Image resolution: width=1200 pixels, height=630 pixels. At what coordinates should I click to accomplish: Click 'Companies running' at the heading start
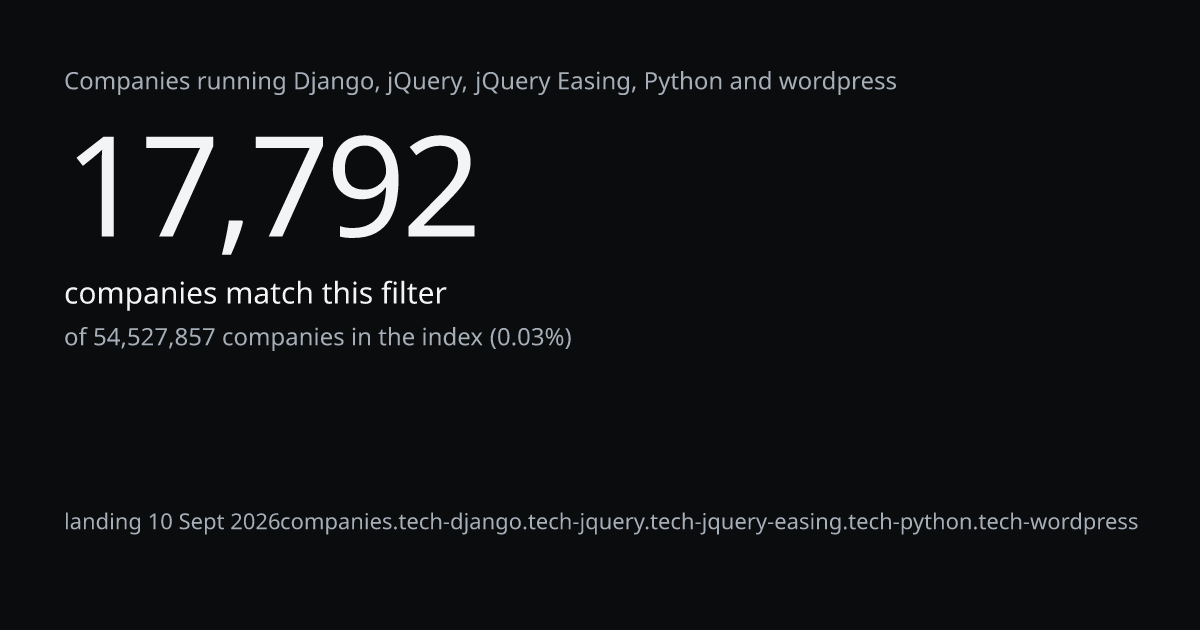[x=176, y=82]
